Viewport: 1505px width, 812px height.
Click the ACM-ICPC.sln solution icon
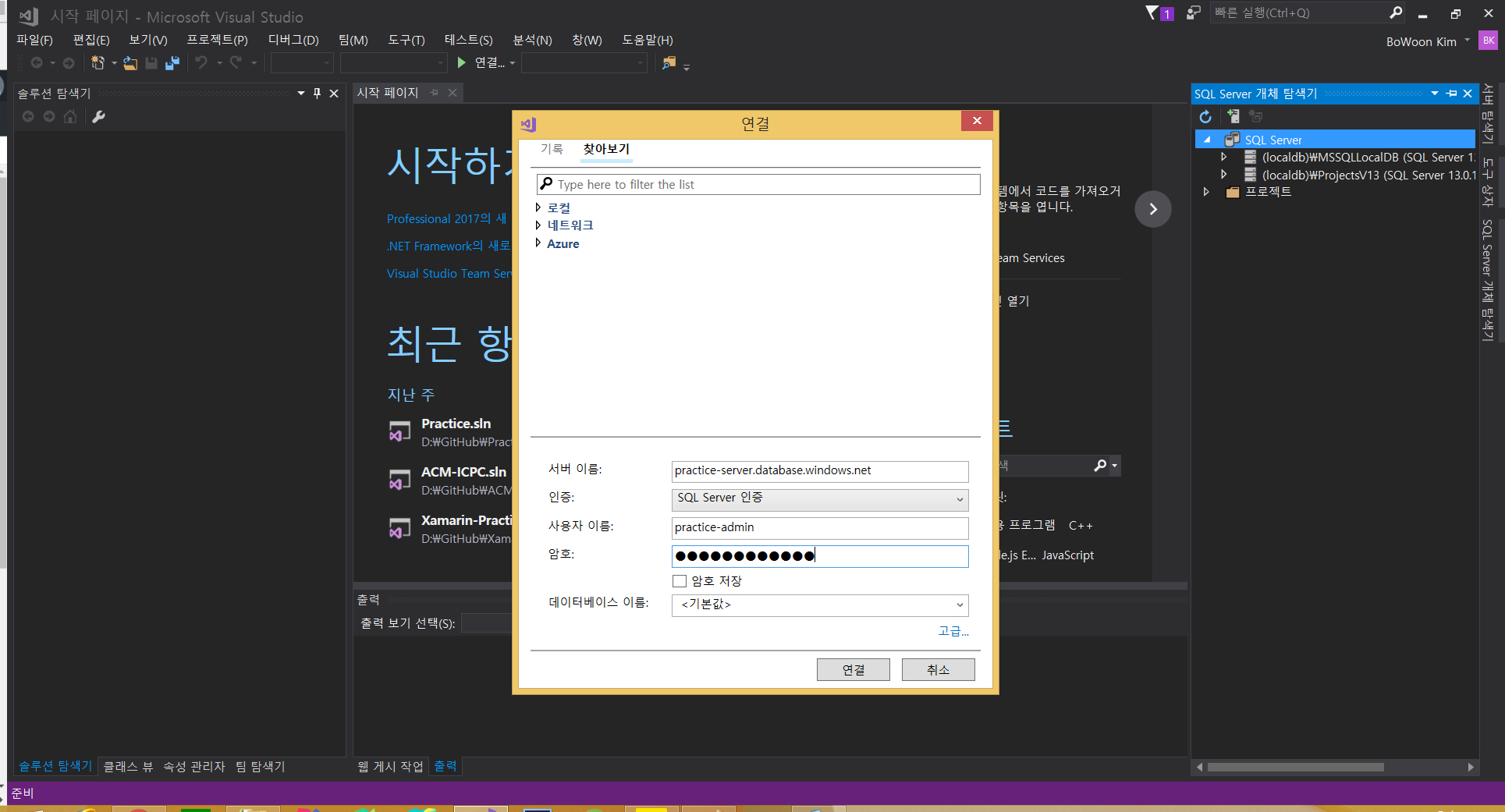[x=399, y=480]
